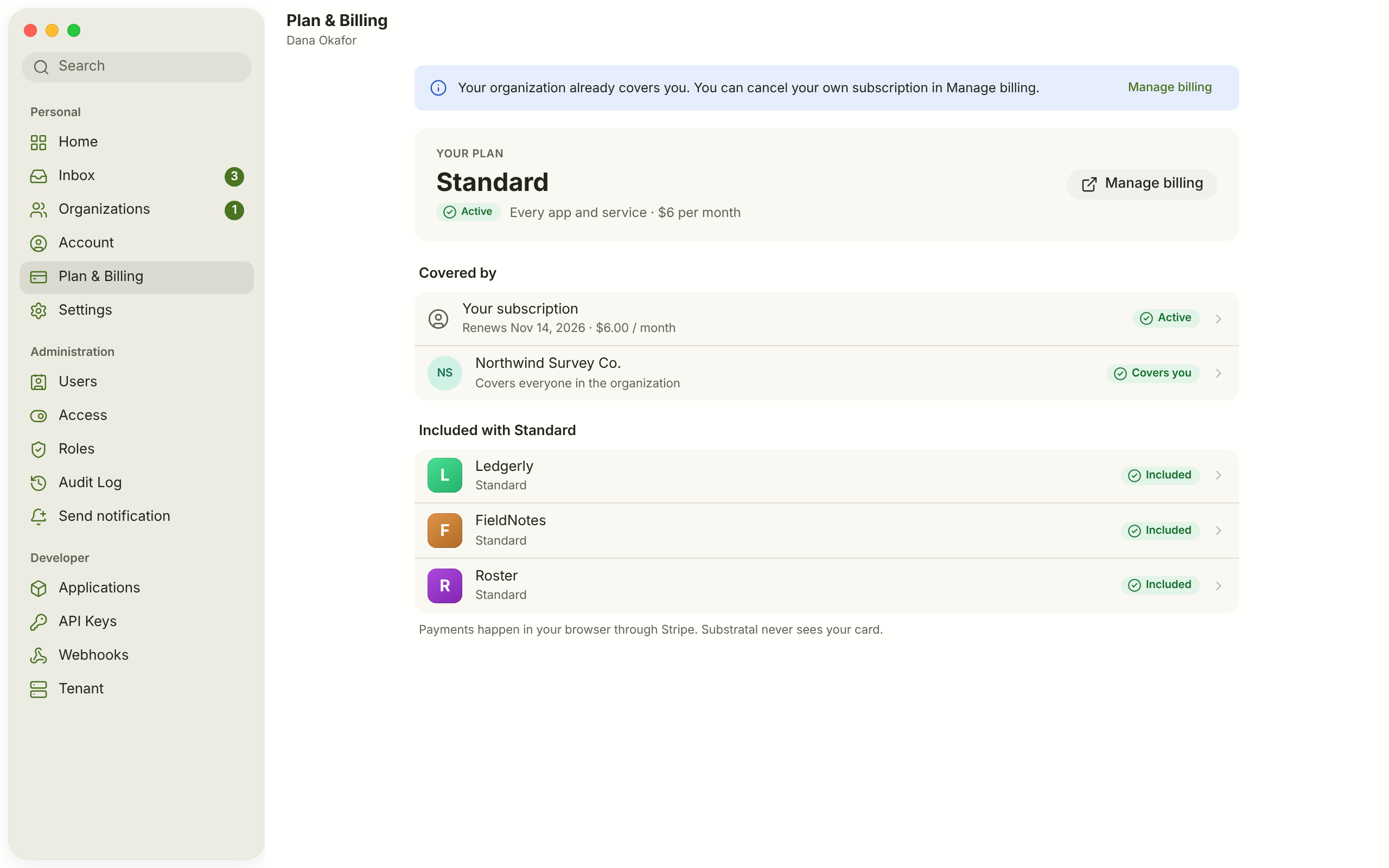Image resolution: width=1389 pixels, height=868 pixels.
Task: Click the Webhooks icon
Action: click(39, 655)
